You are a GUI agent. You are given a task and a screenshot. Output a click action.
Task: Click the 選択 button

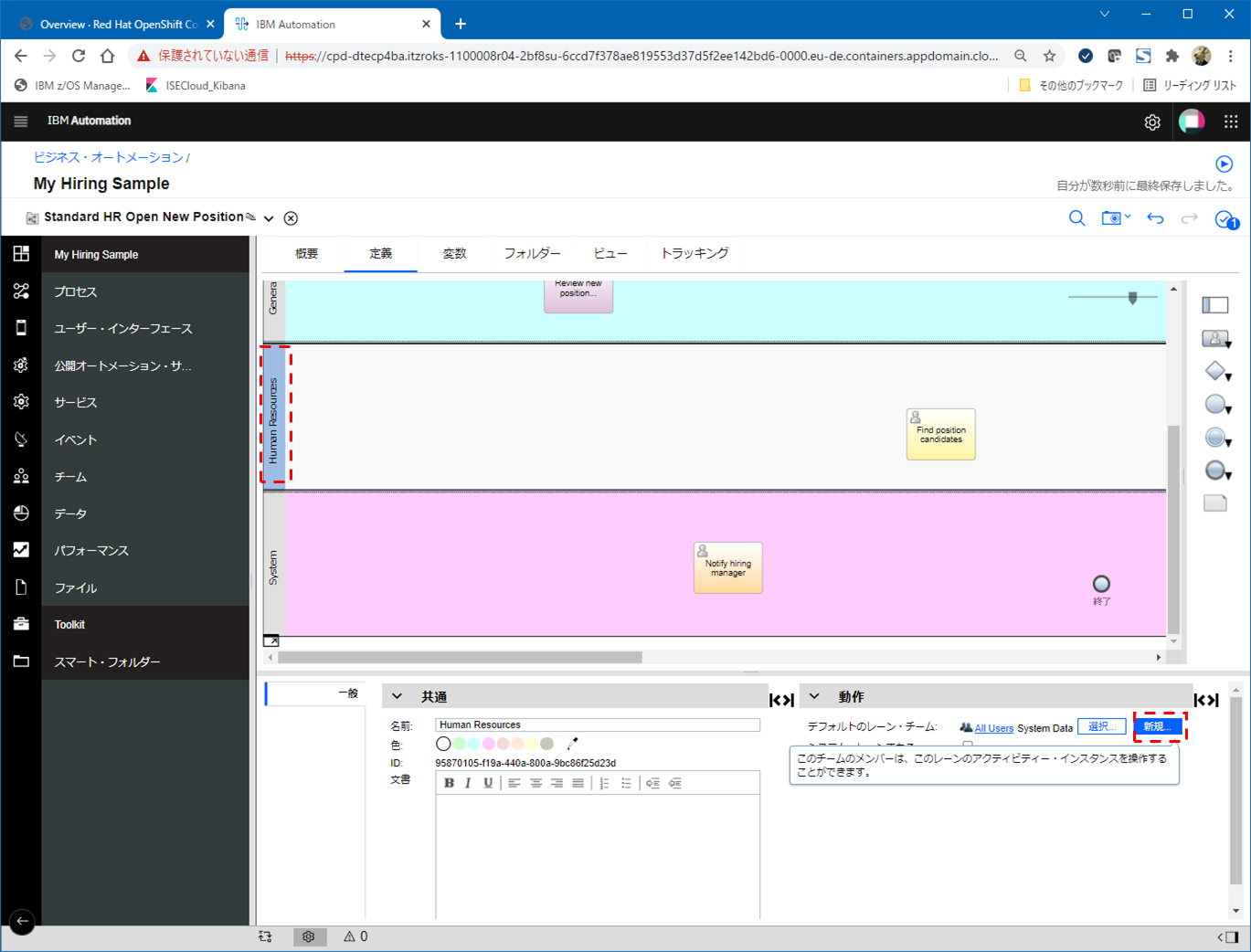click(1101, 727)
